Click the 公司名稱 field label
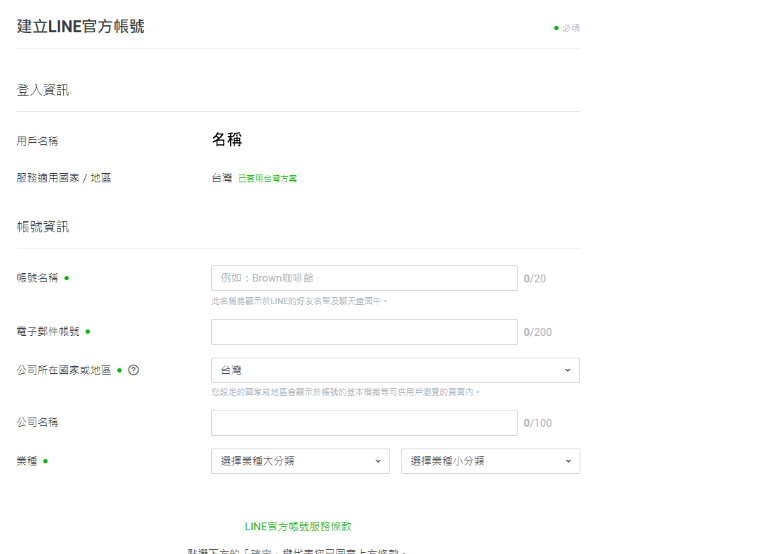Image resolution: width=769 pixels, height=554 pixels. tap(37, 422)
